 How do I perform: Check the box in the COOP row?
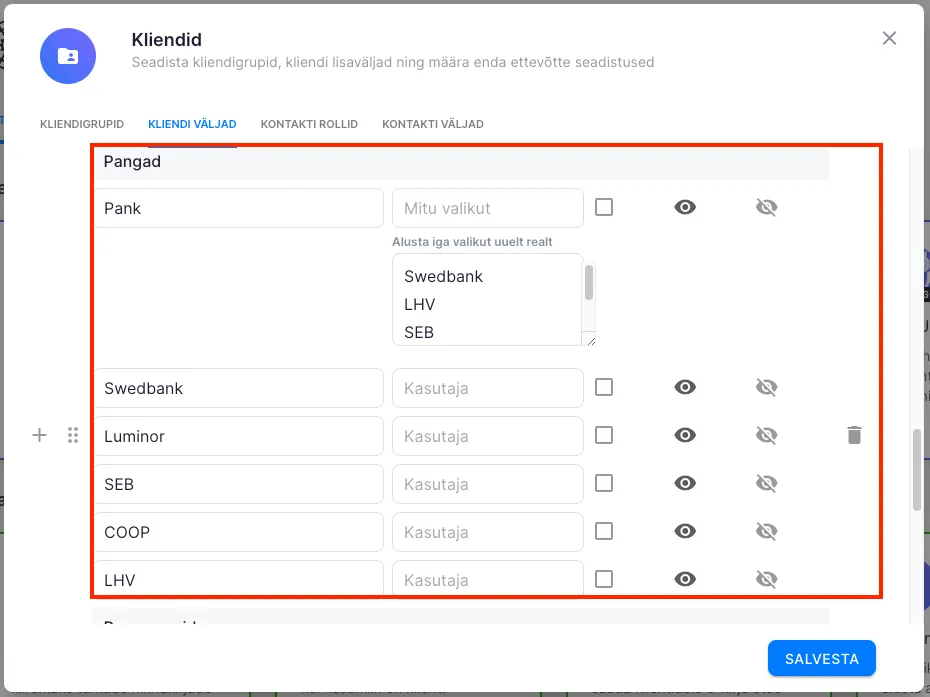click(604, 531)
